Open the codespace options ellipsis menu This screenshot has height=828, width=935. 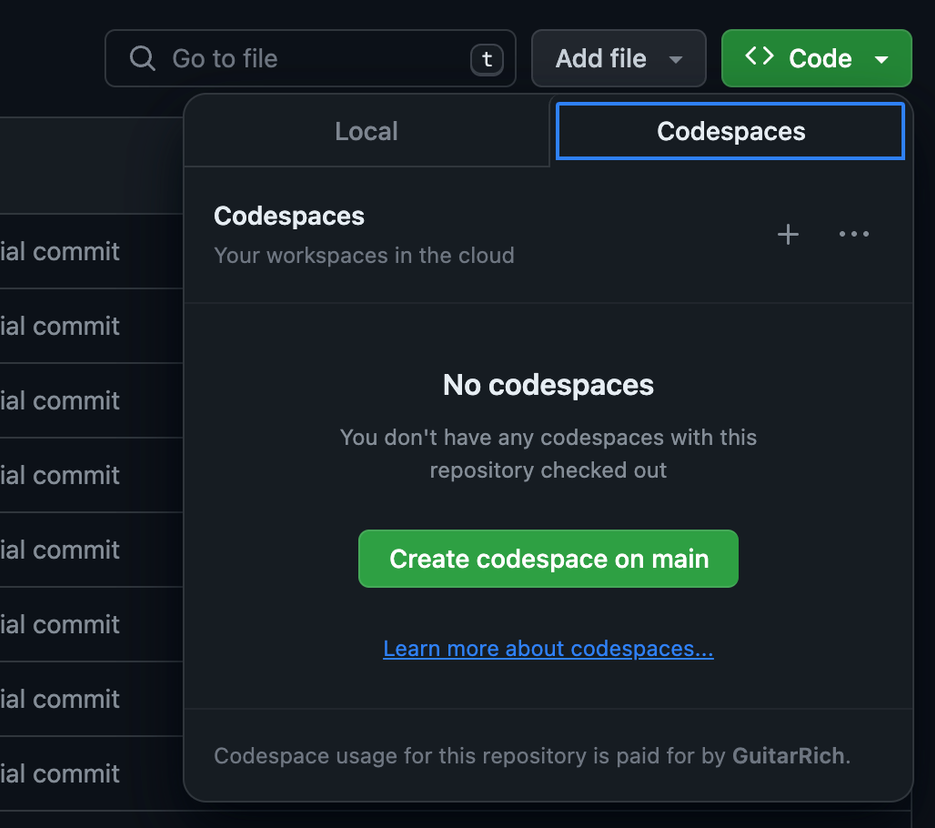pos(854,235)
